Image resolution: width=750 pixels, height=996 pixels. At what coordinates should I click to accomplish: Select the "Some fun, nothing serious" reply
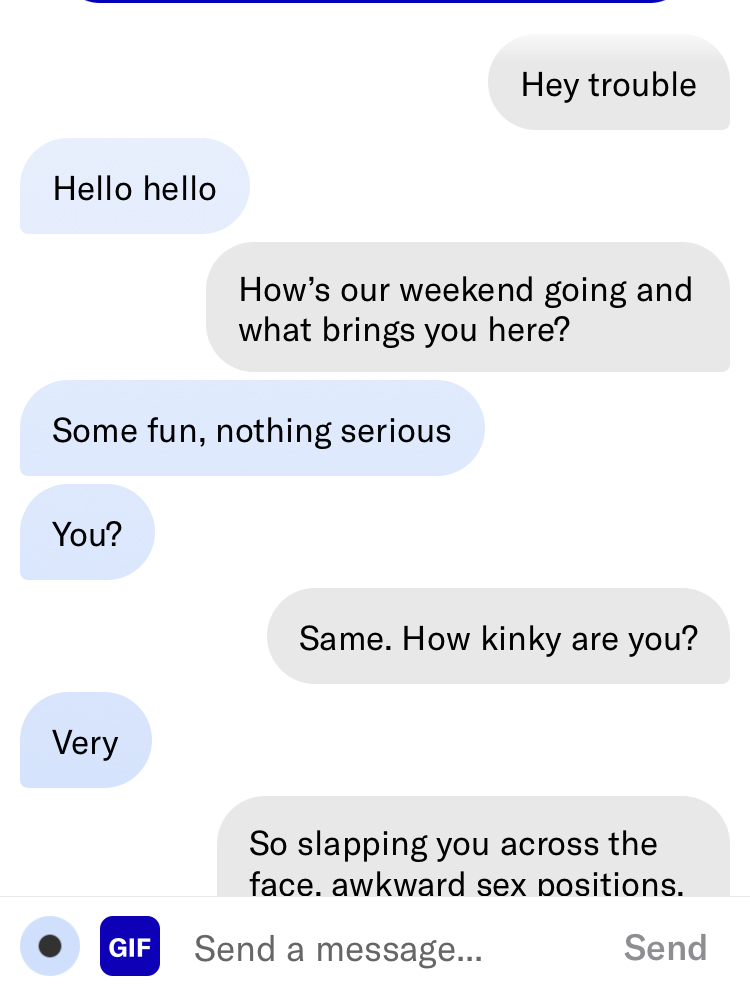tap(252, 428)
